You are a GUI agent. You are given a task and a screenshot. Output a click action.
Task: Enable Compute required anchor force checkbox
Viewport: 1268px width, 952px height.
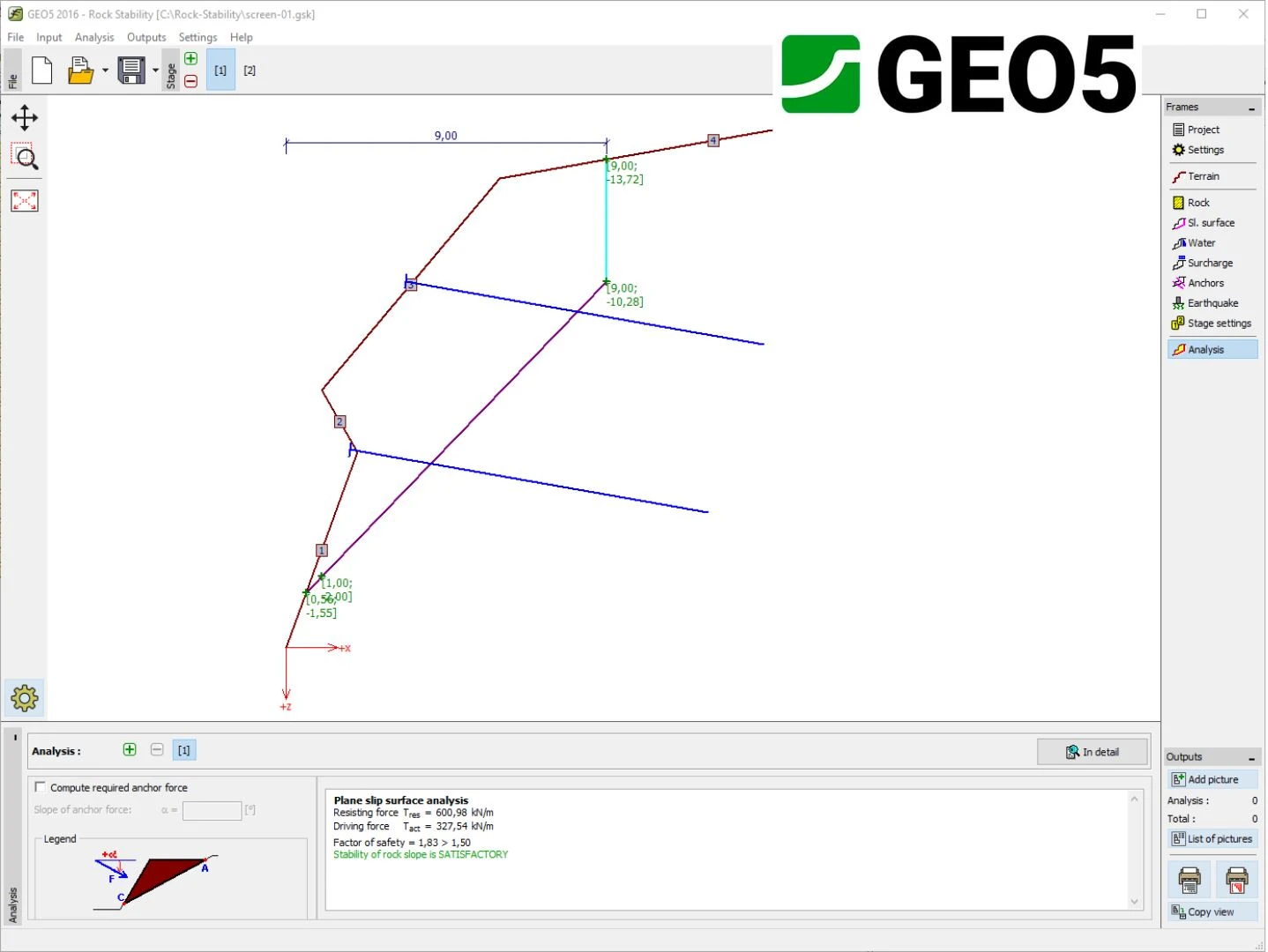(40, 787)
